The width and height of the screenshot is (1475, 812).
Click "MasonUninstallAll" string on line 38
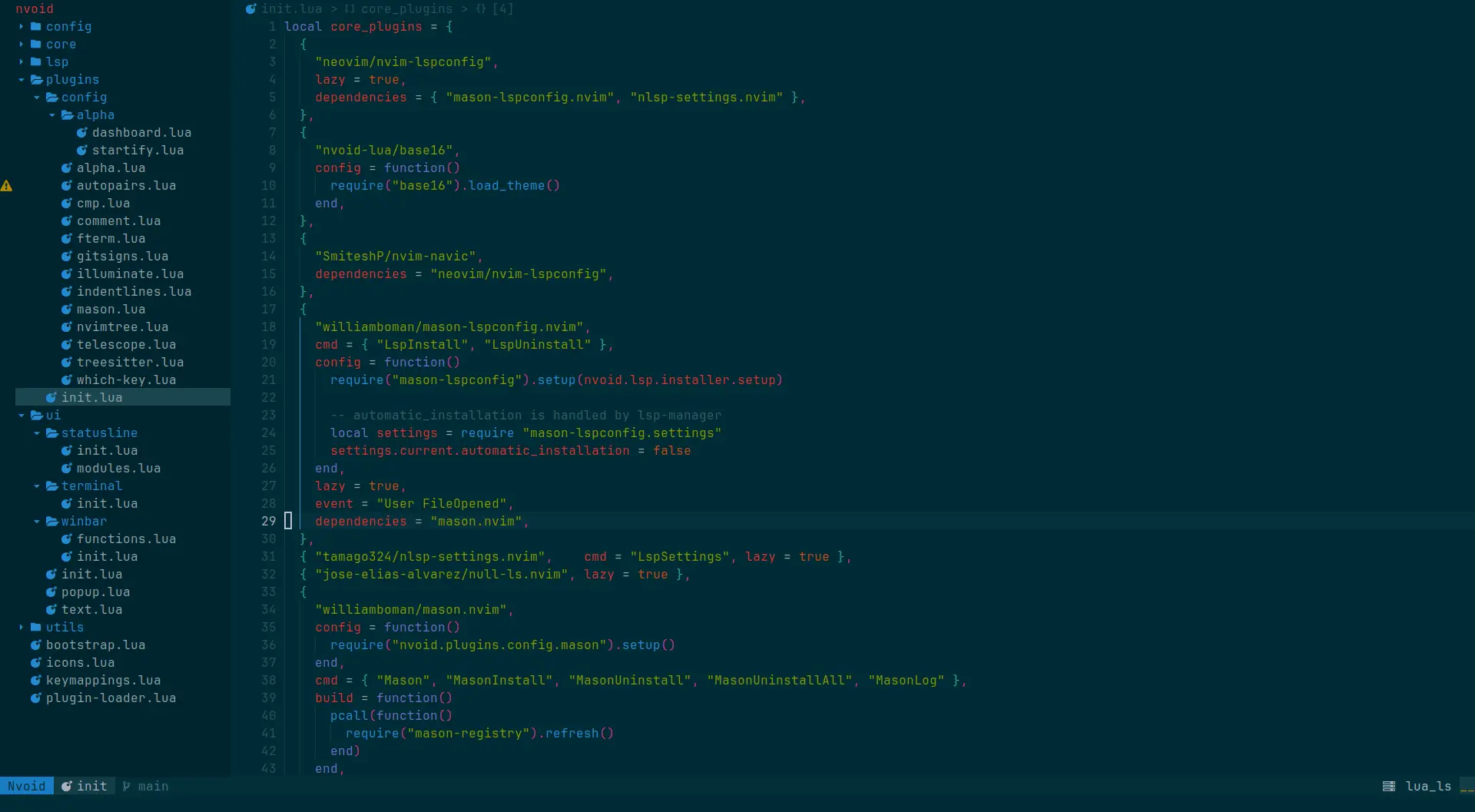click(780, 681)
